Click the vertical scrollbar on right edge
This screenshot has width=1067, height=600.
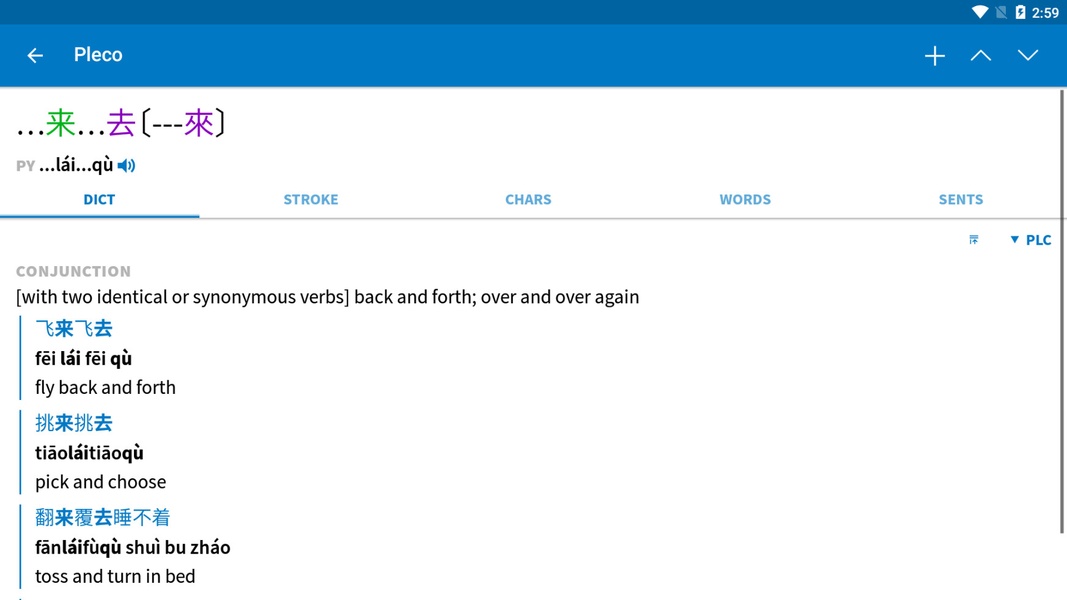[1062, 312]
